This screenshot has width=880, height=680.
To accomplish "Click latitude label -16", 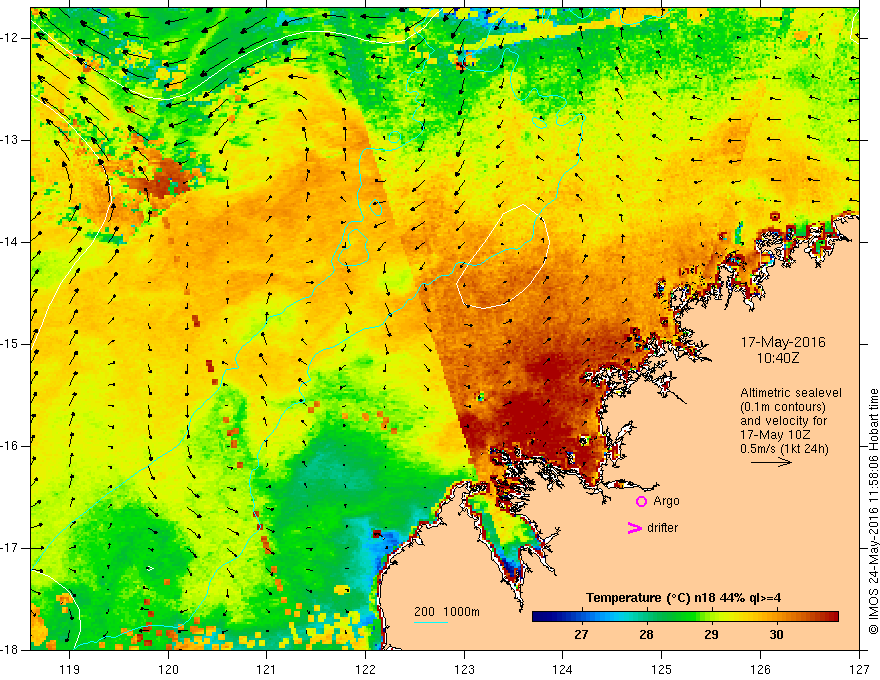I will tap(11, 446).
